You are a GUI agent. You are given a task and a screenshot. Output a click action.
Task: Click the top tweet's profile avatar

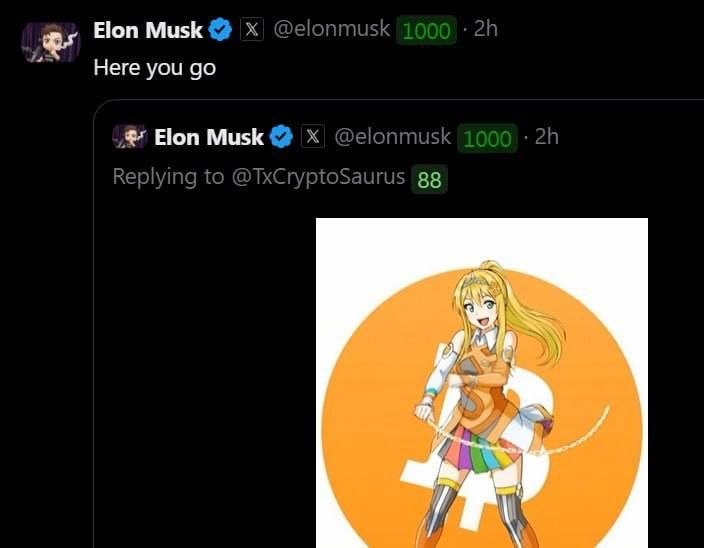pos(50,41)
